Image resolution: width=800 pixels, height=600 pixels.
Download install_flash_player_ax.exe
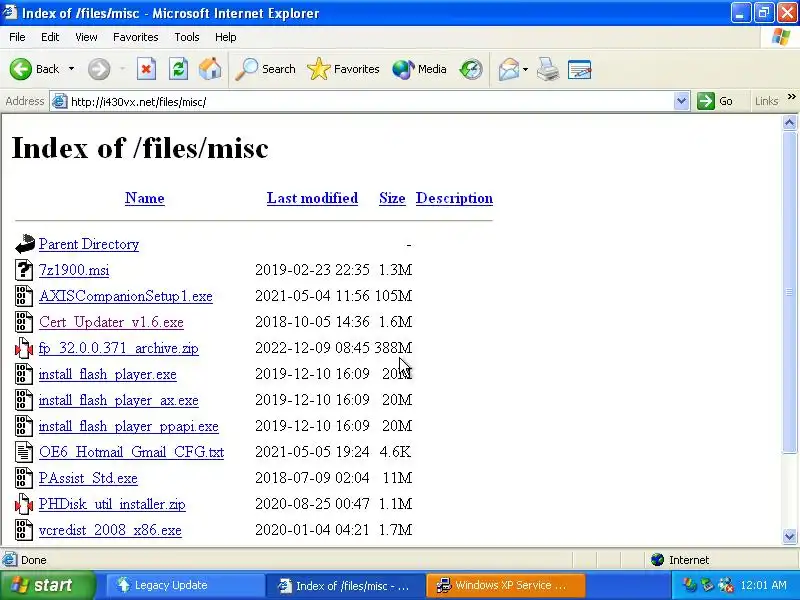[119, 400]
